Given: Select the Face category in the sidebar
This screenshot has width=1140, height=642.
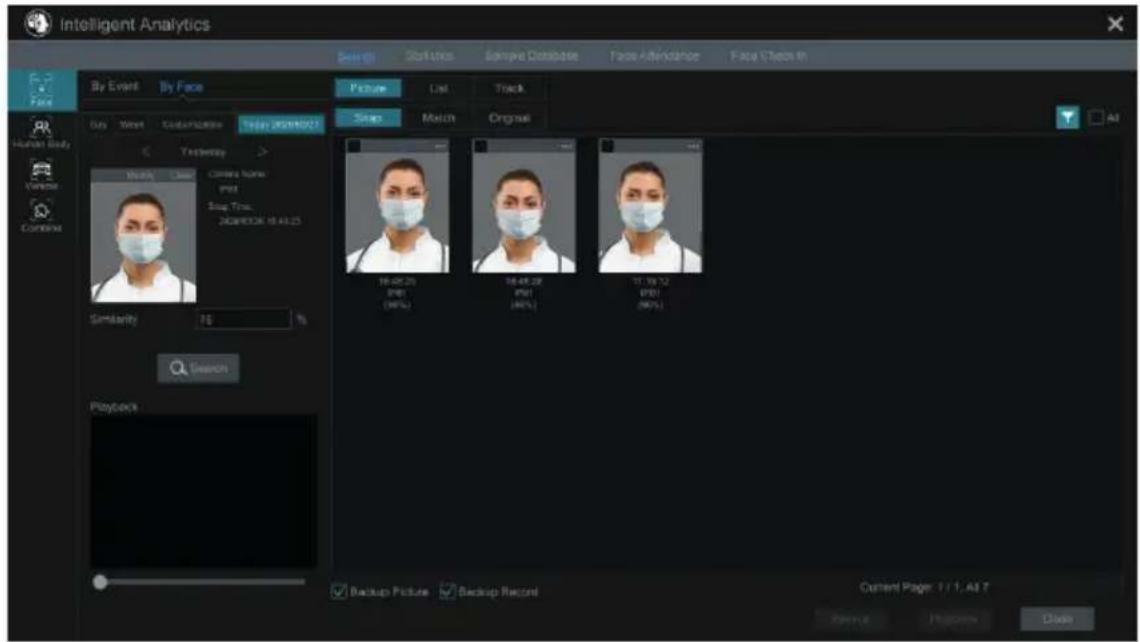Looking at the screenshot, I should click(x=41, y=90).
